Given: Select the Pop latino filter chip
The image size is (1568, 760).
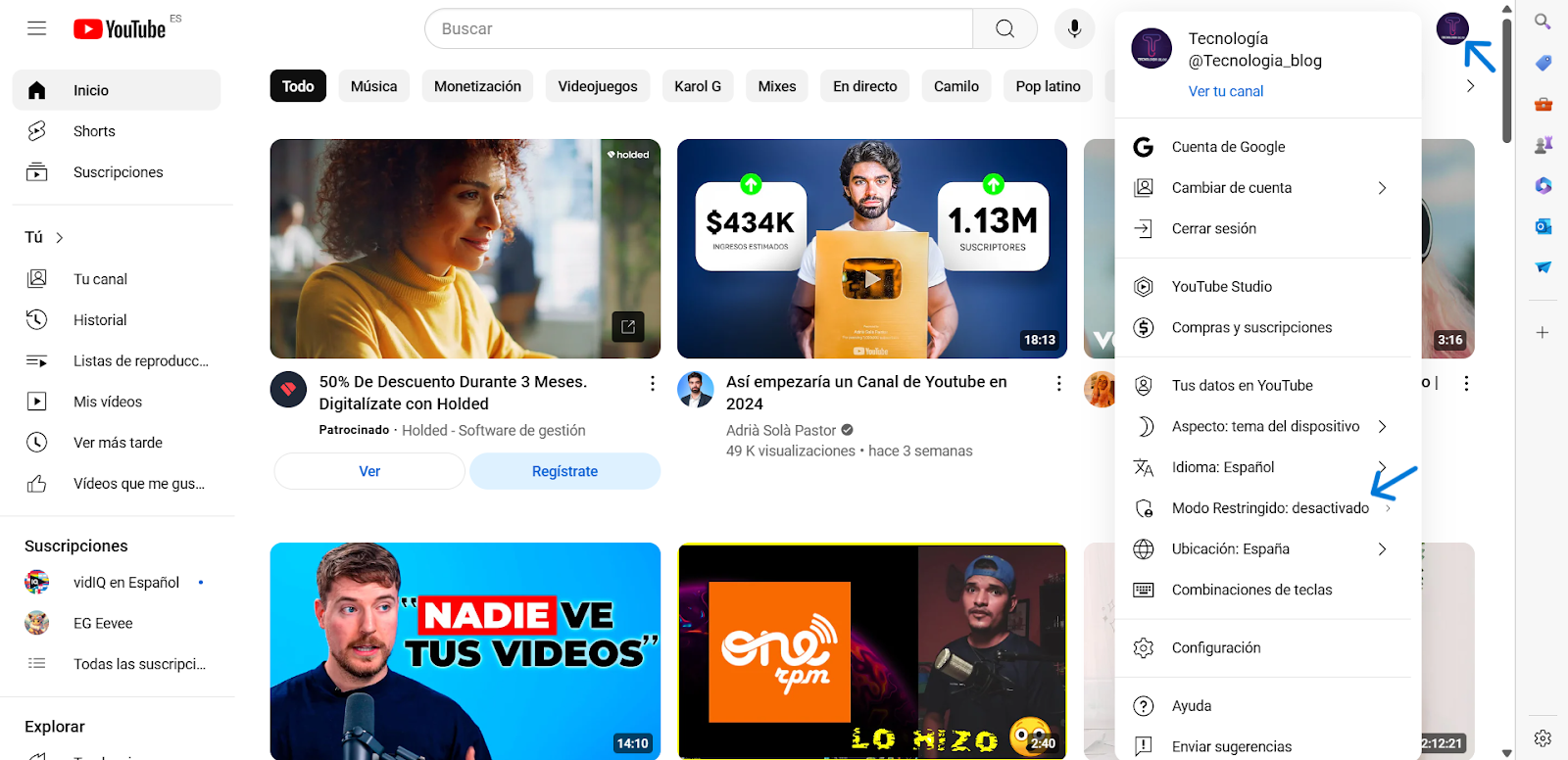Looking at the screenshot, I should click(1049, 86).
